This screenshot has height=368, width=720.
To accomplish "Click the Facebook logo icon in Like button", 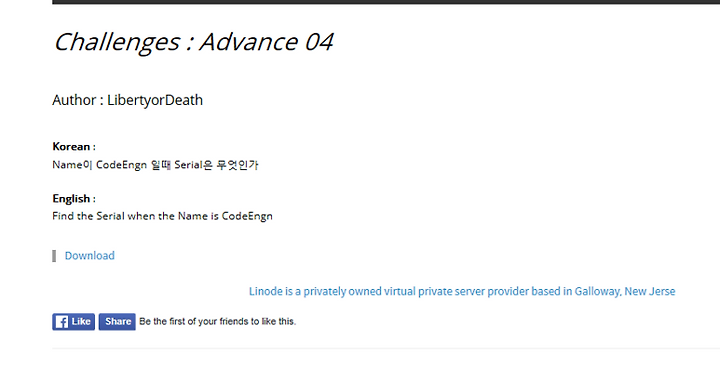I will point(62,322).
